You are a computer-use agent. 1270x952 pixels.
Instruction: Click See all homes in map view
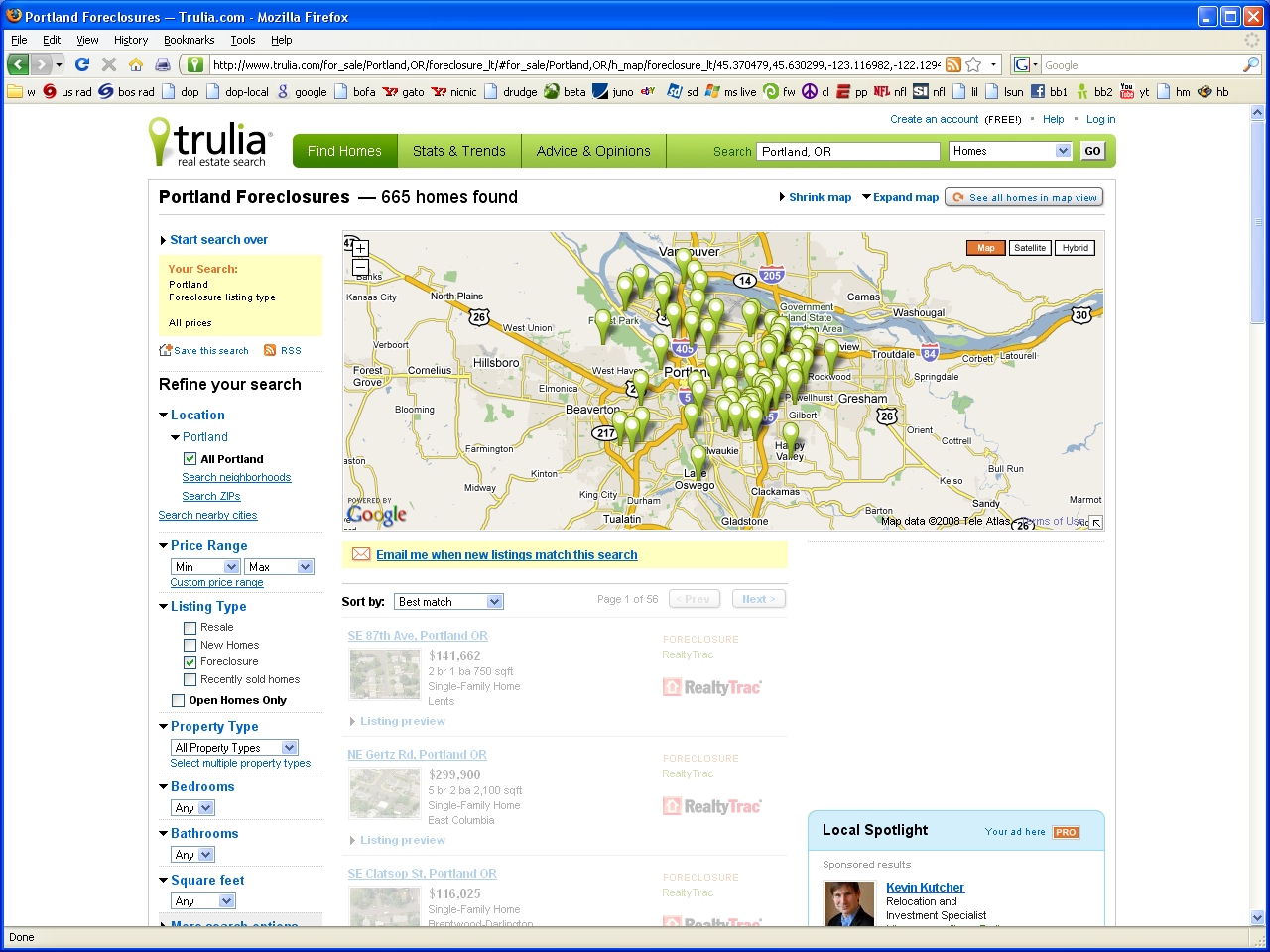coord(1024,197)
